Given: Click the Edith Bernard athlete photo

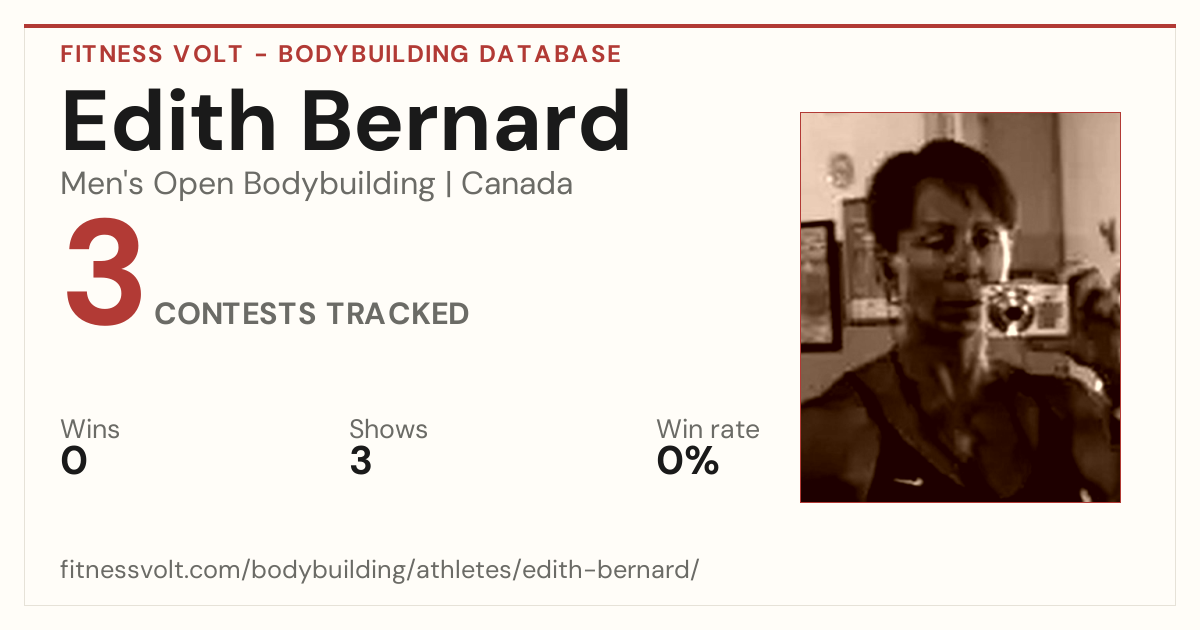Looking at the screenshot, I should click(x=960, y=307).
